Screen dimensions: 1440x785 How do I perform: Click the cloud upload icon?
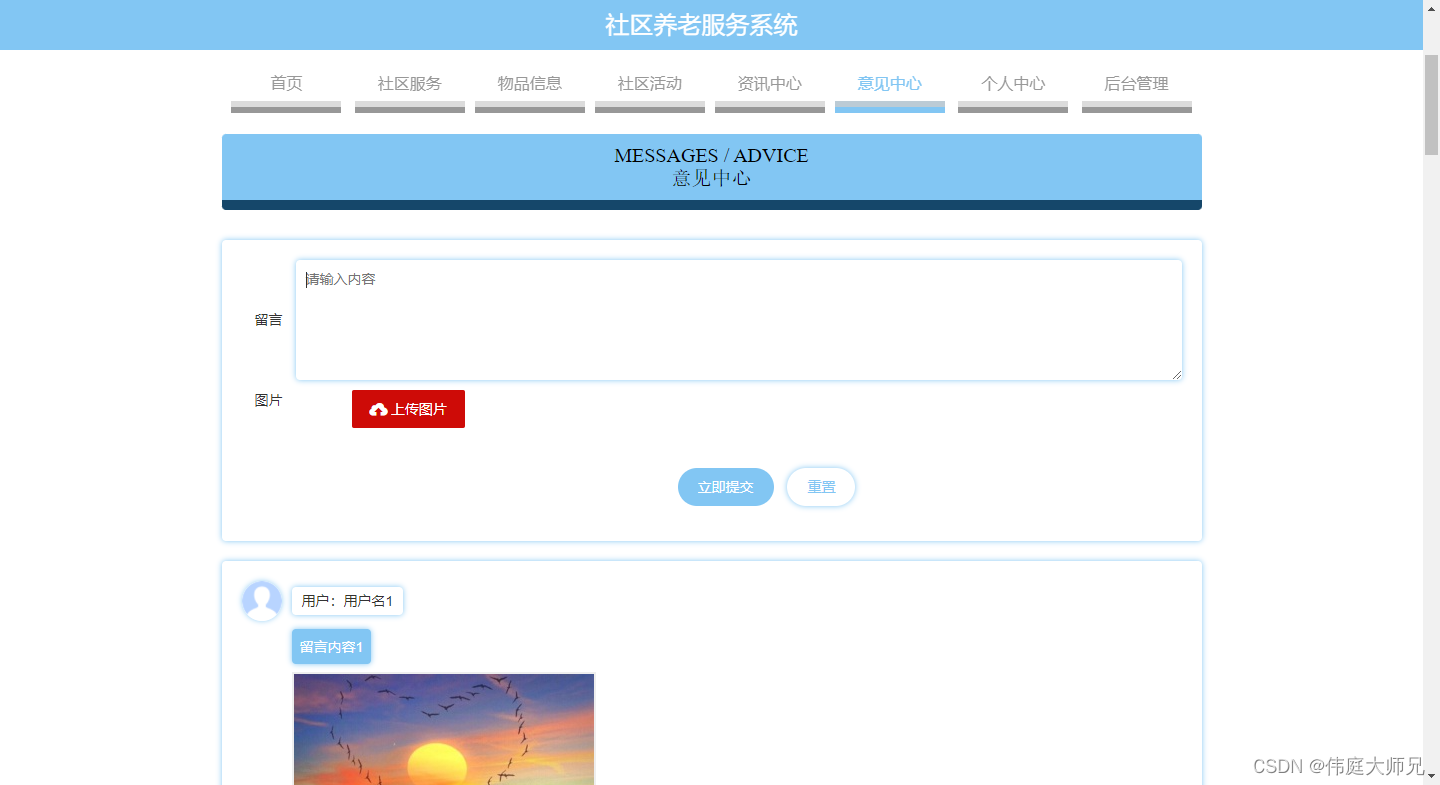click(x=378, y=409)
